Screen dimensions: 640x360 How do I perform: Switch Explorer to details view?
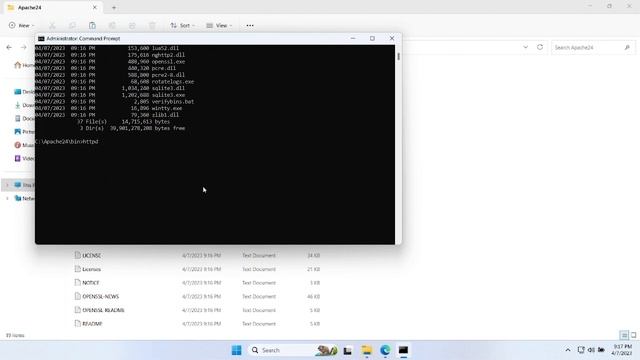pos(624,336)
